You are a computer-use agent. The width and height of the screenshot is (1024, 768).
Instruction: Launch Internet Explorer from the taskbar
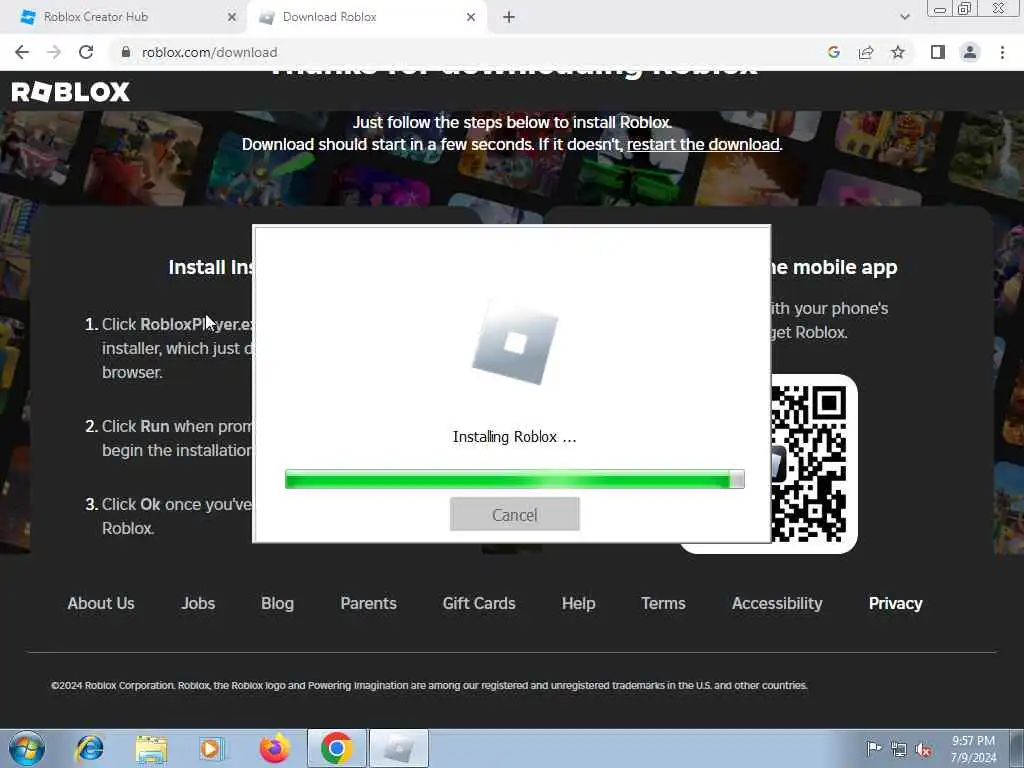click(89, 748)
